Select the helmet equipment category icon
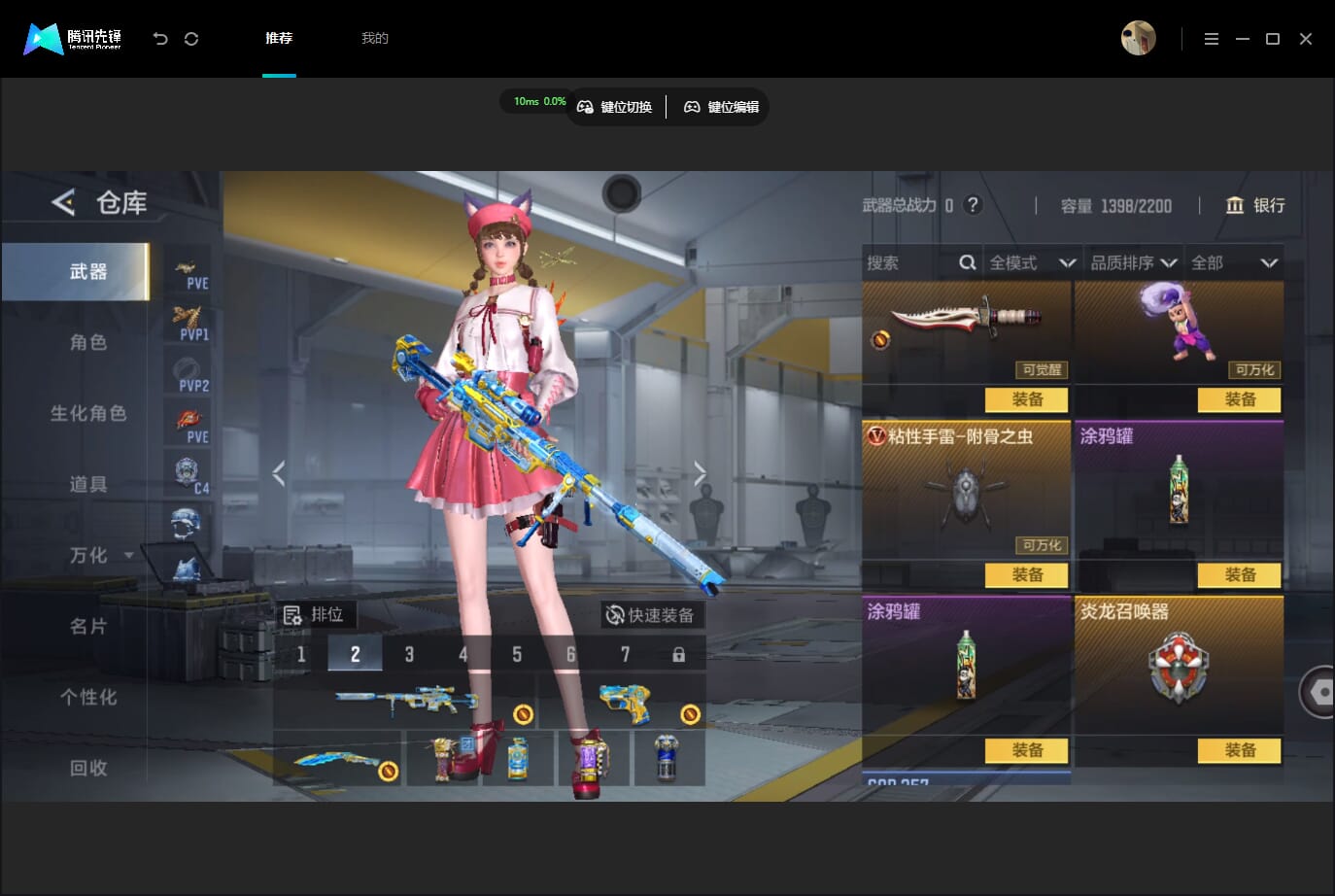 pyautogui.click(x=186, y=525)
